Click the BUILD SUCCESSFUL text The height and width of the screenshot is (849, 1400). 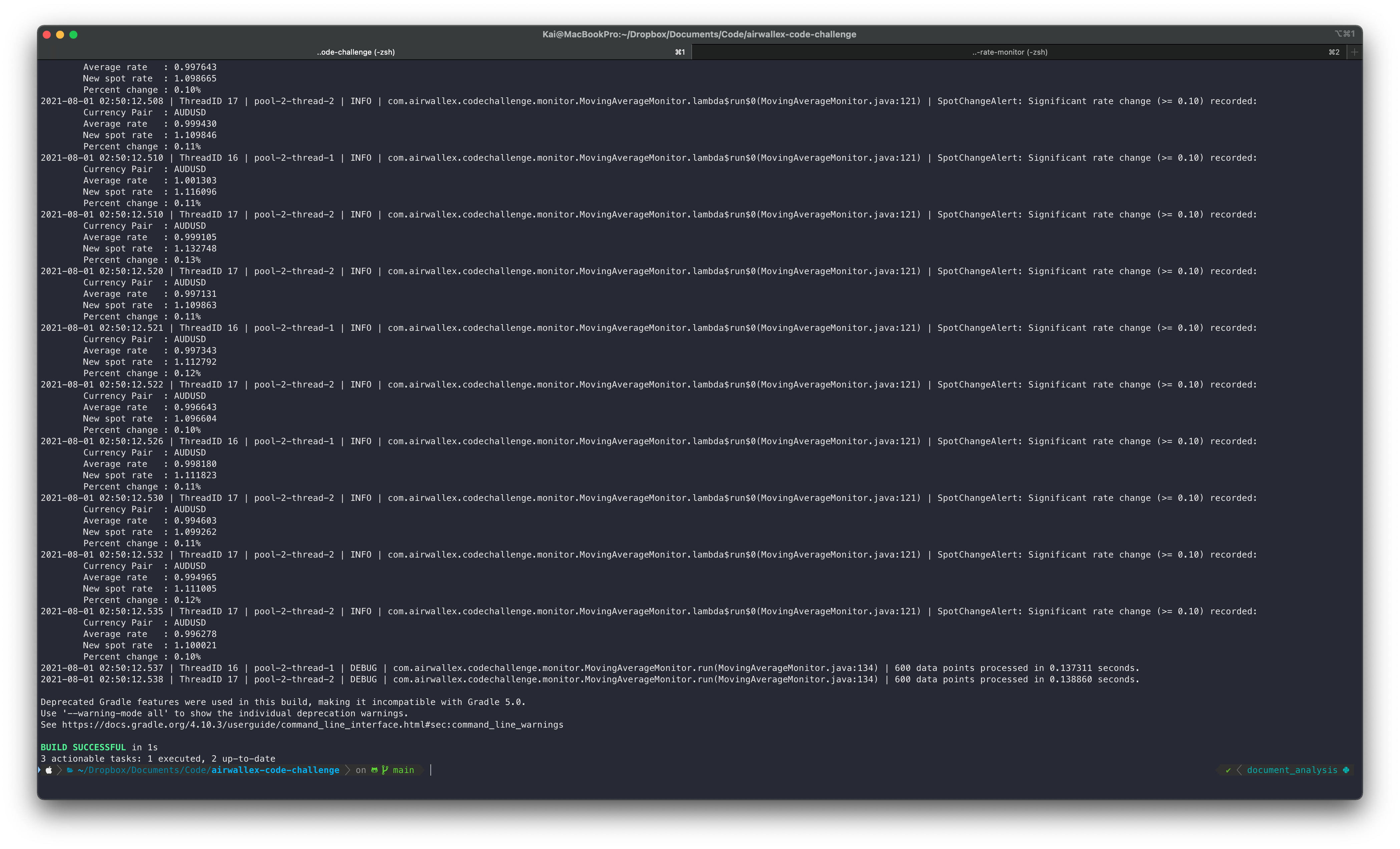click(83, 748)
